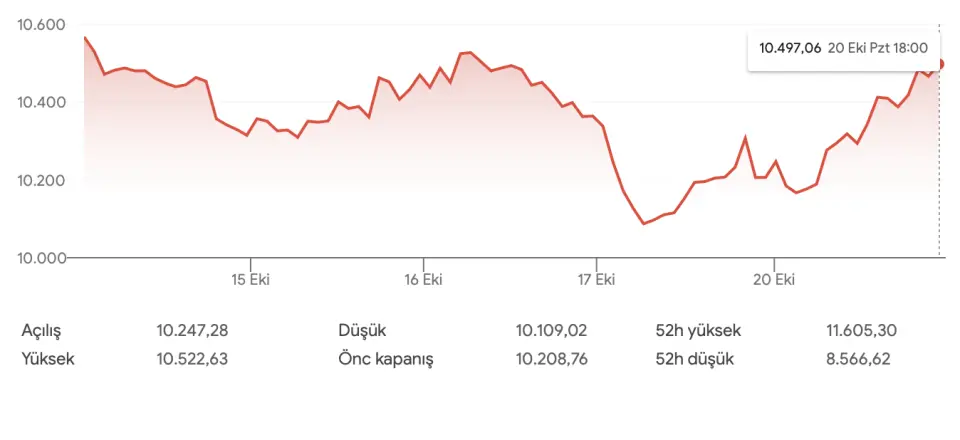Viewport: 960px width, 440px height.
Task: Click the 10.200 y-axis label
Action: coord(41,181)
